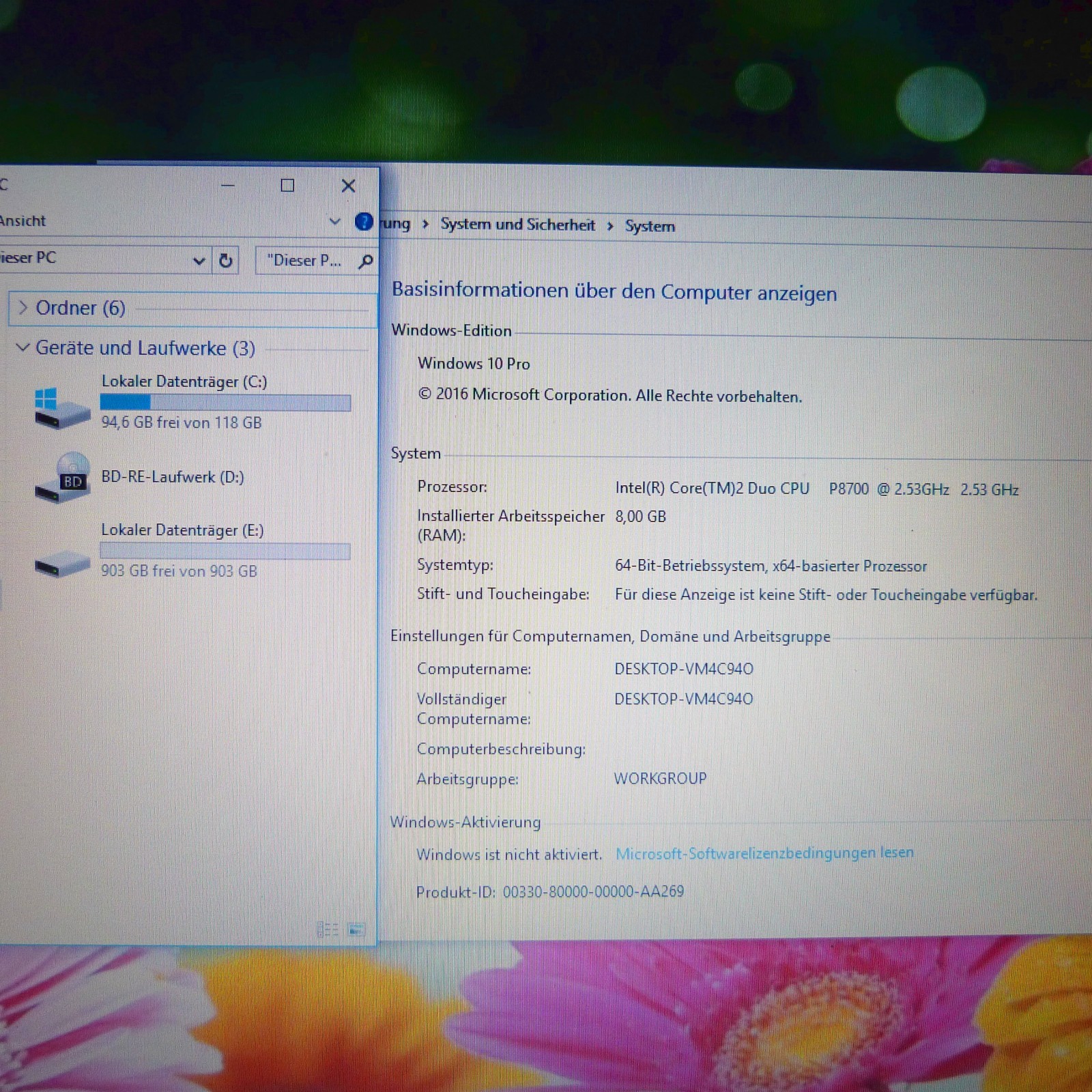Screen dimensions: 1092x1092
Task: Click chevron before System breadcrumb
Action: click(x=610, y=226)
